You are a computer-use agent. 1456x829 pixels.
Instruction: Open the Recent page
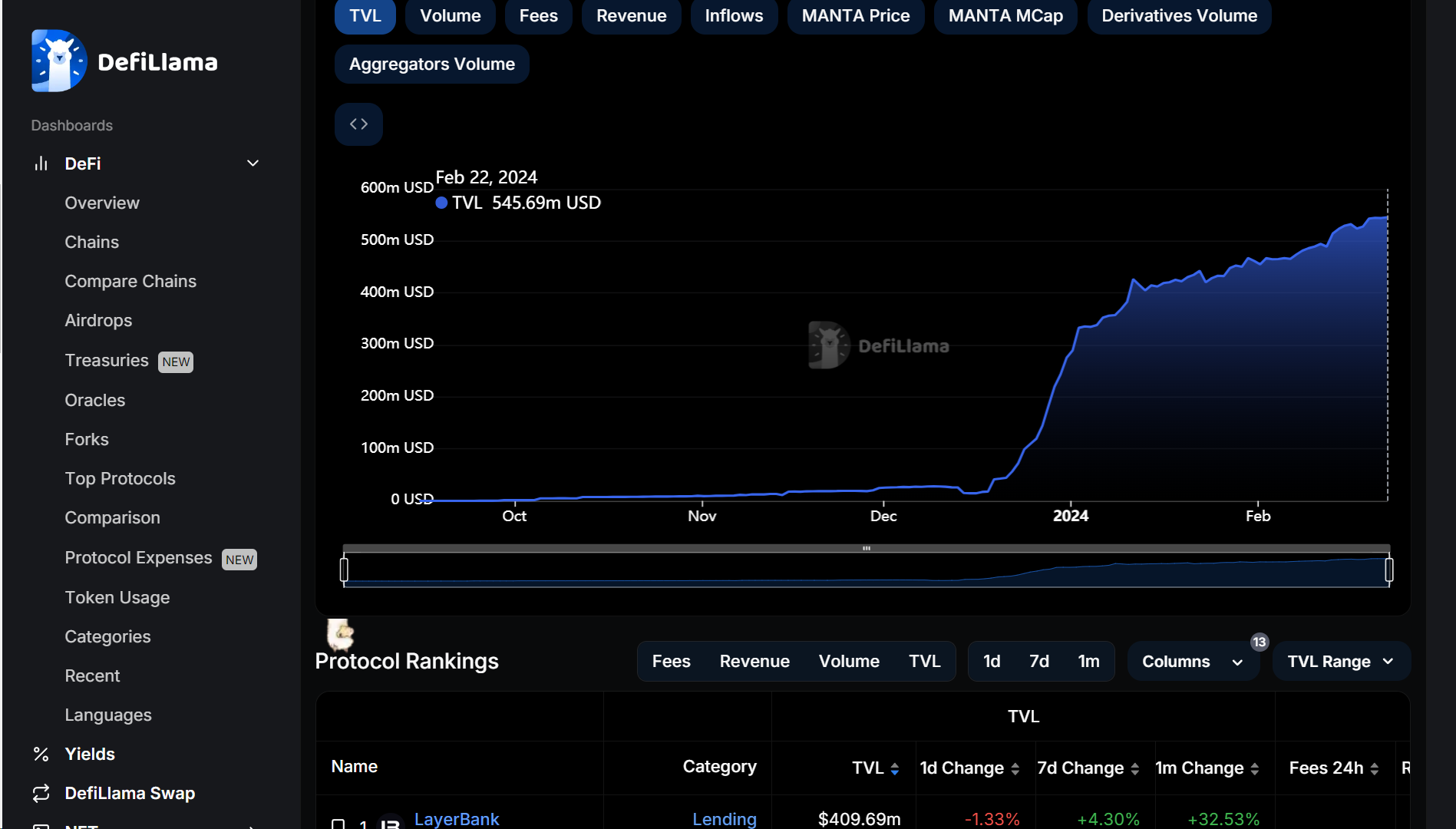click(x=92, y=675)
